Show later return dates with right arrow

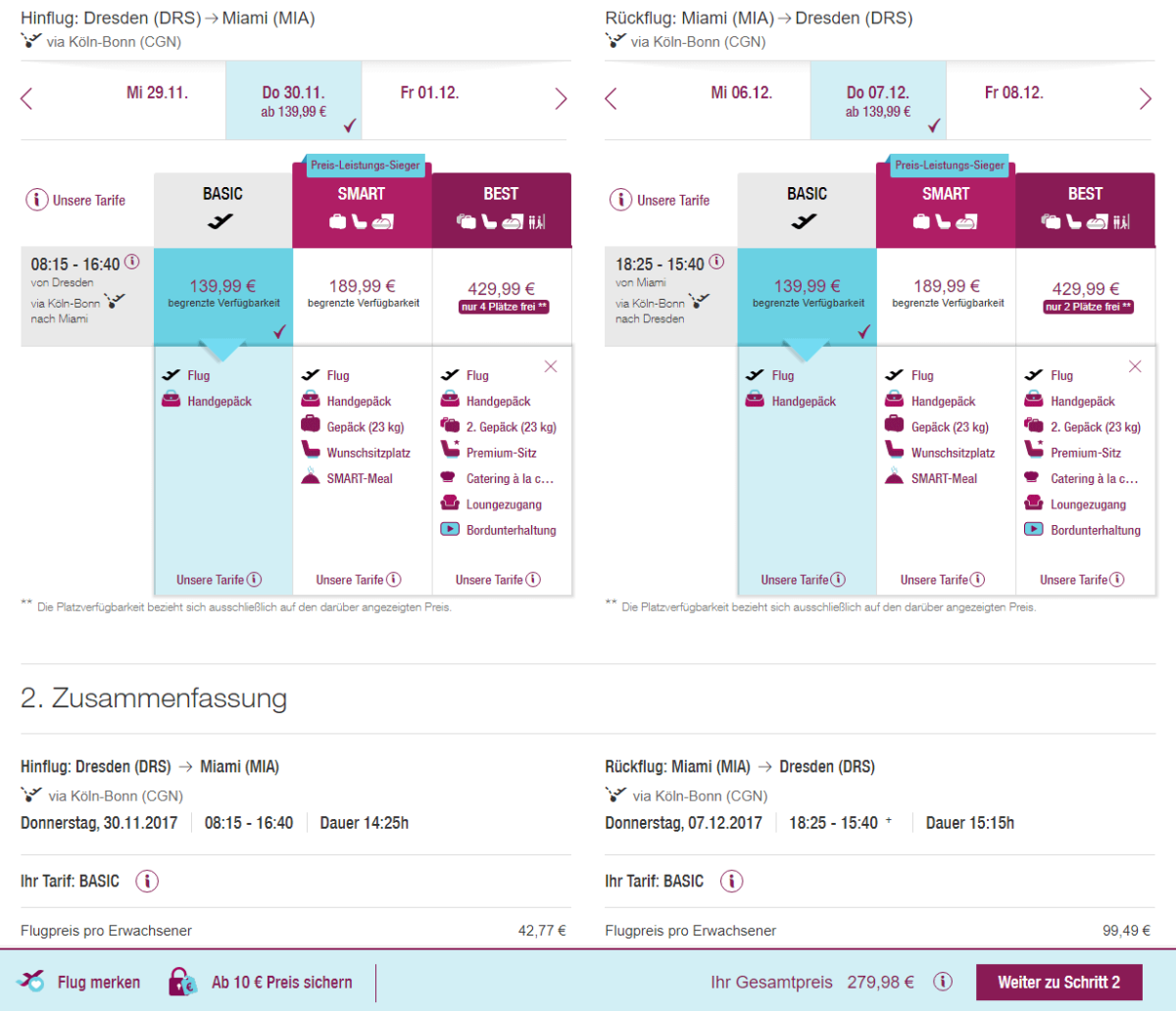1145,99
